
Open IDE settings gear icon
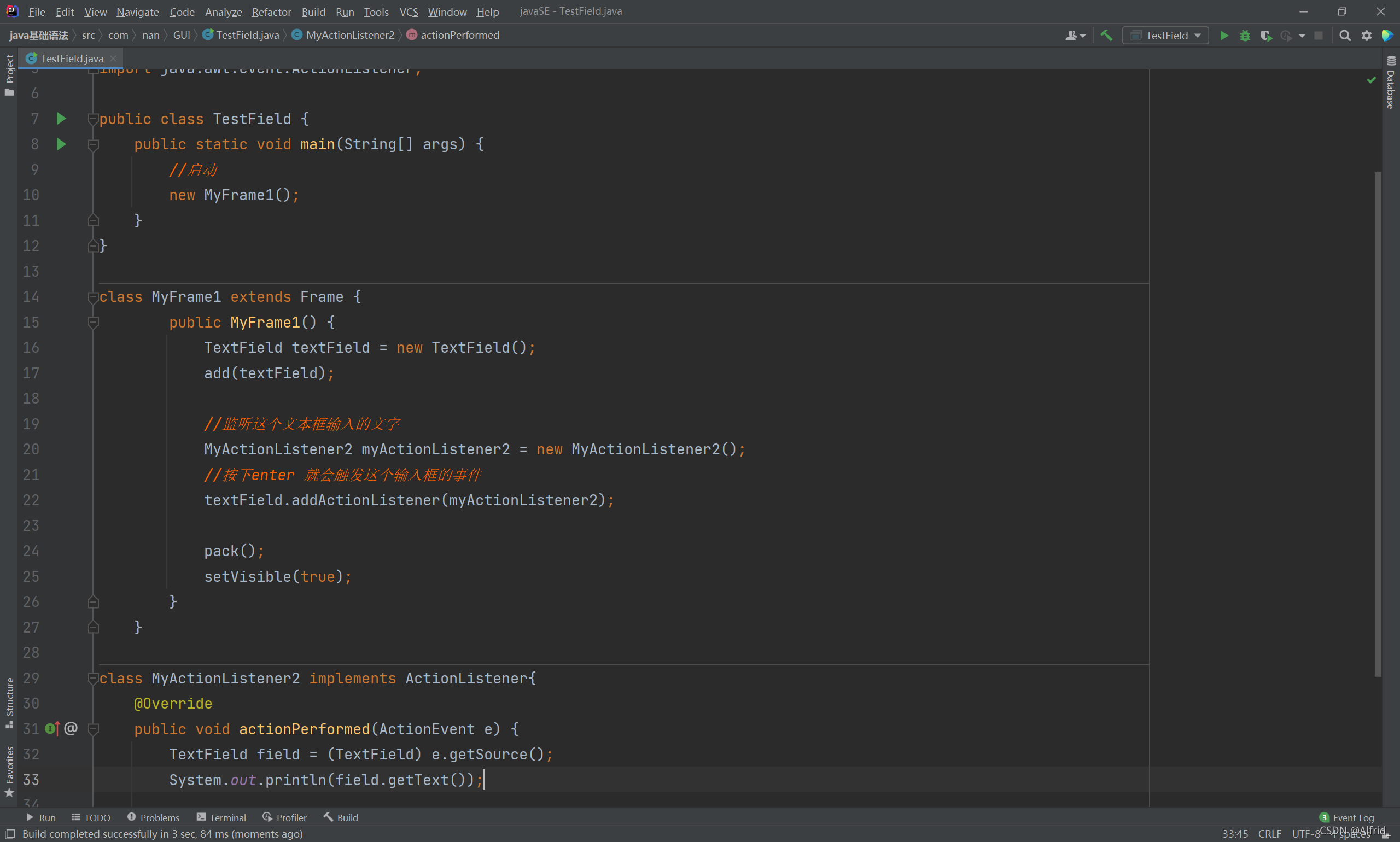coord(1367,35)
